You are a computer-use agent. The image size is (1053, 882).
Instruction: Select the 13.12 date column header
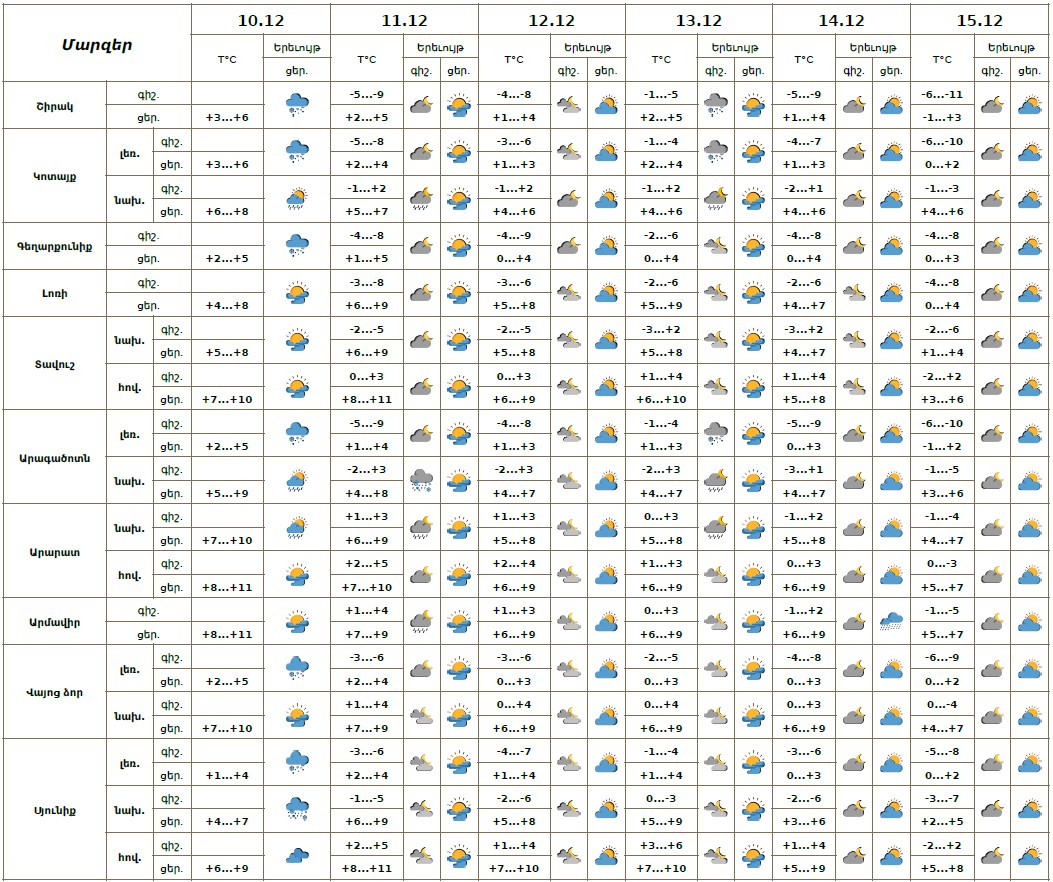699,20
